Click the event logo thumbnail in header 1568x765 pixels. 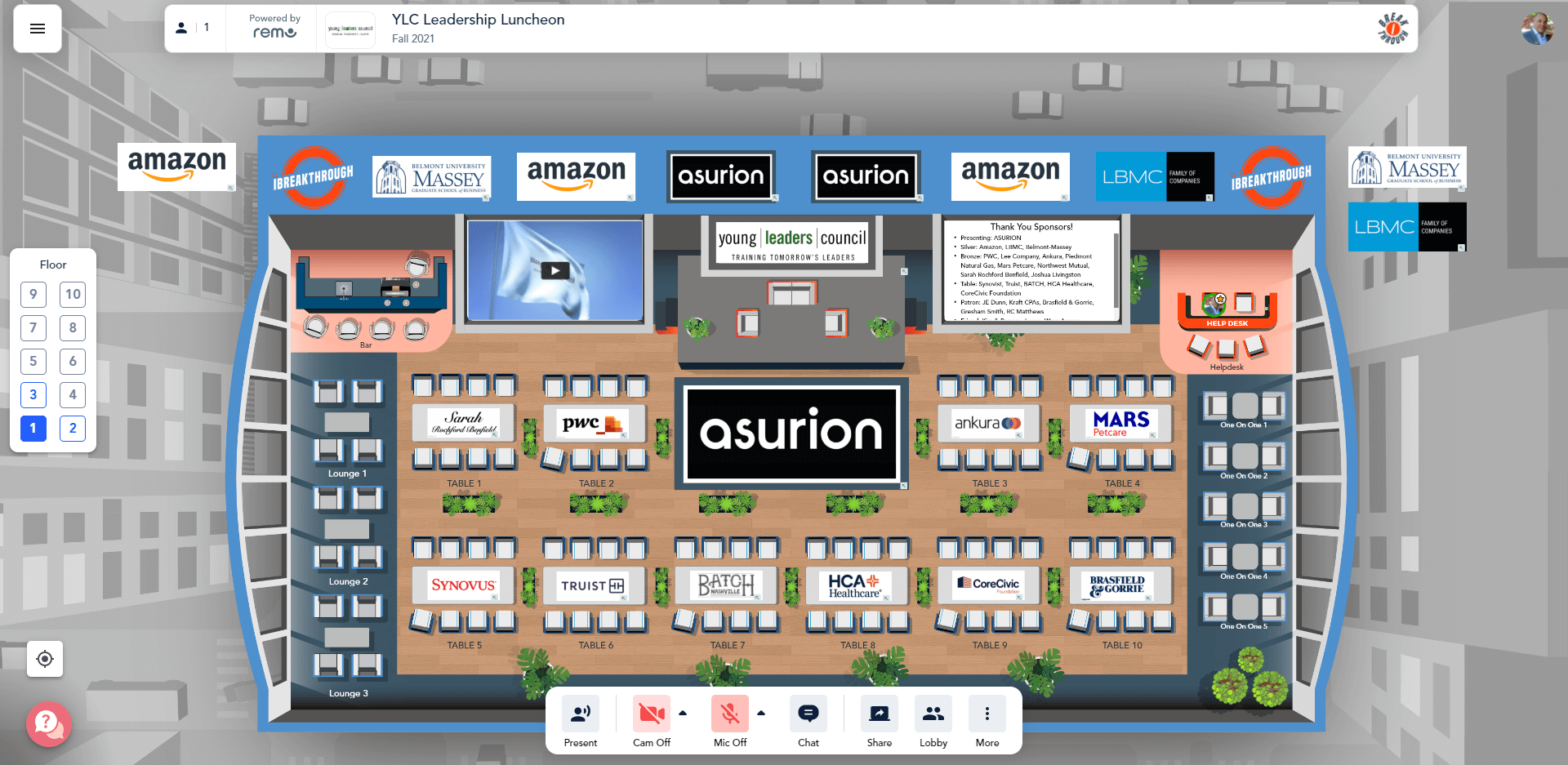click(x=350, y=29)
